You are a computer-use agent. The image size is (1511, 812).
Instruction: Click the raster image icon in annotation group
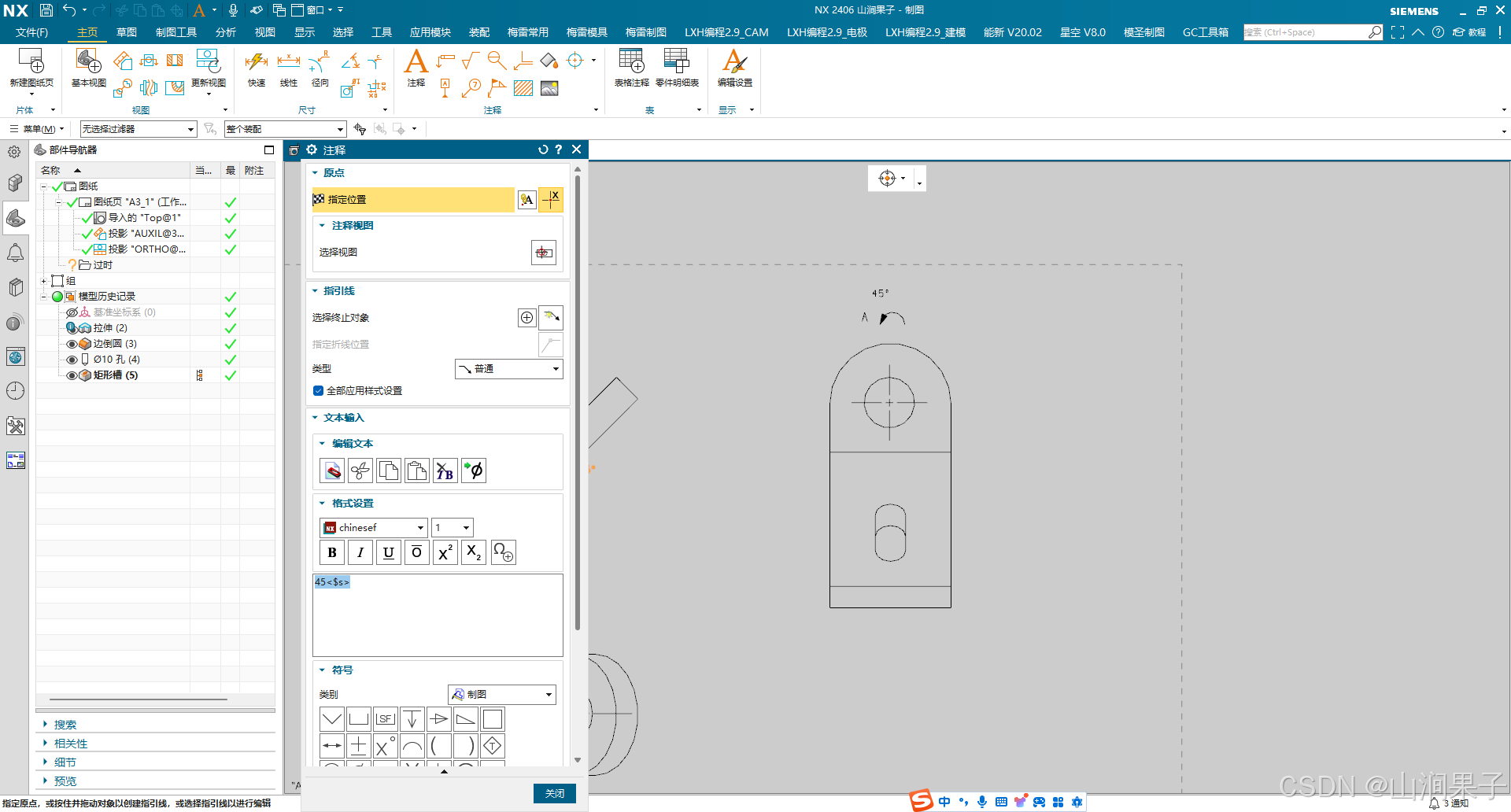tap(549, 88)
